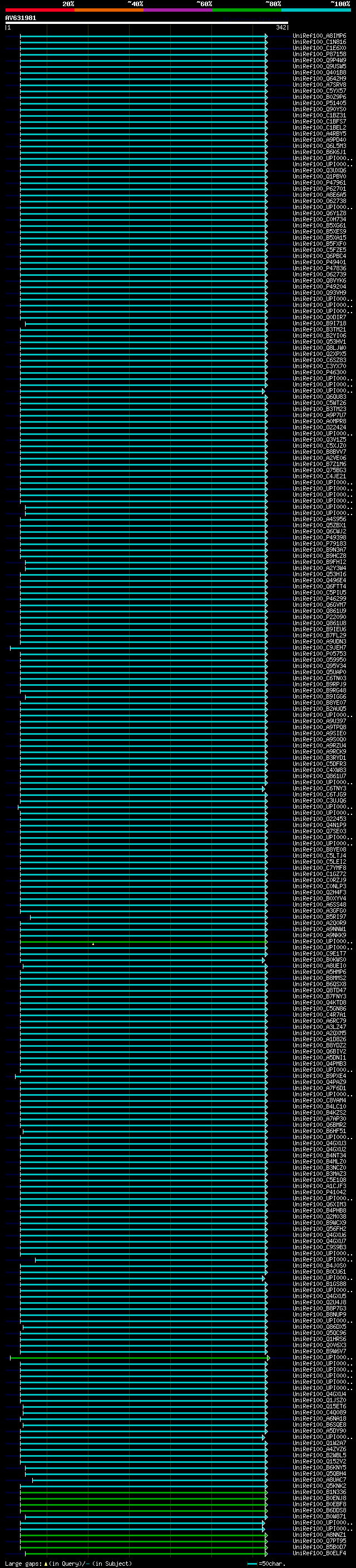356x1568 pixels.
Task: Click hit label UniRef100_B9RPJ9
Action: click(x=319, y=684)
